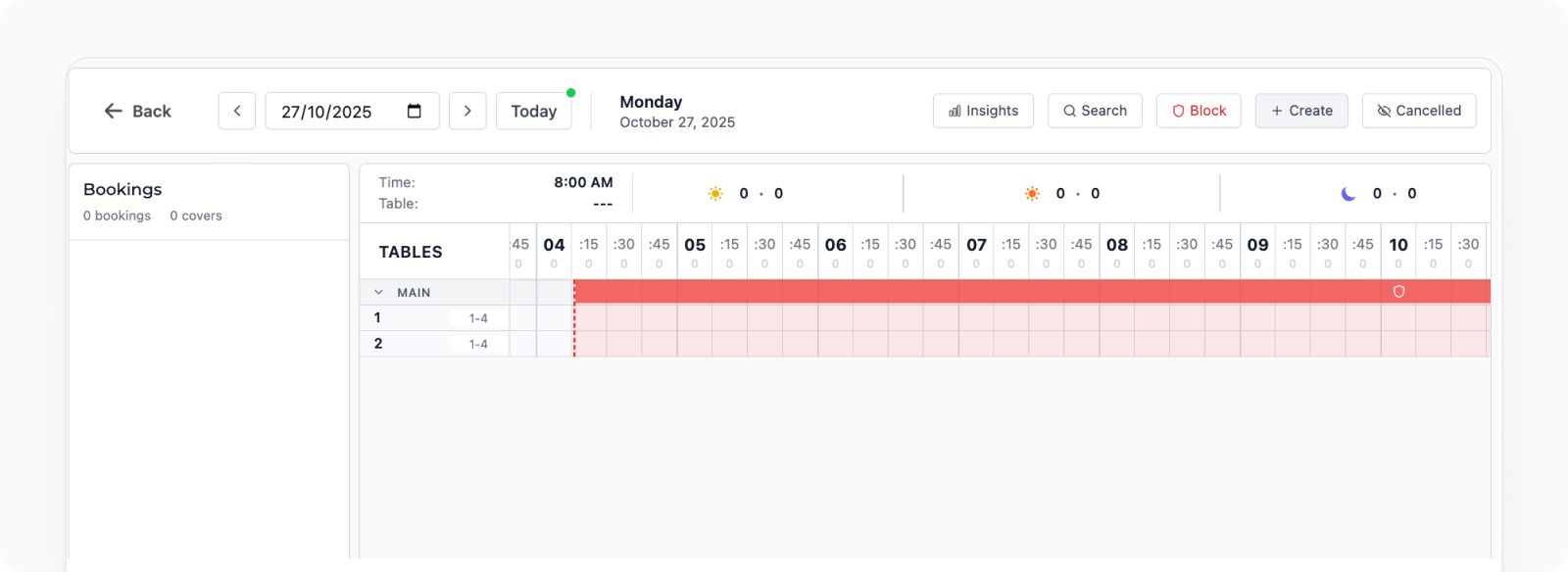Click the 08 hour timeline header
The height and width of the screenshot is (572, 1568).
[x=1117, y=245]
